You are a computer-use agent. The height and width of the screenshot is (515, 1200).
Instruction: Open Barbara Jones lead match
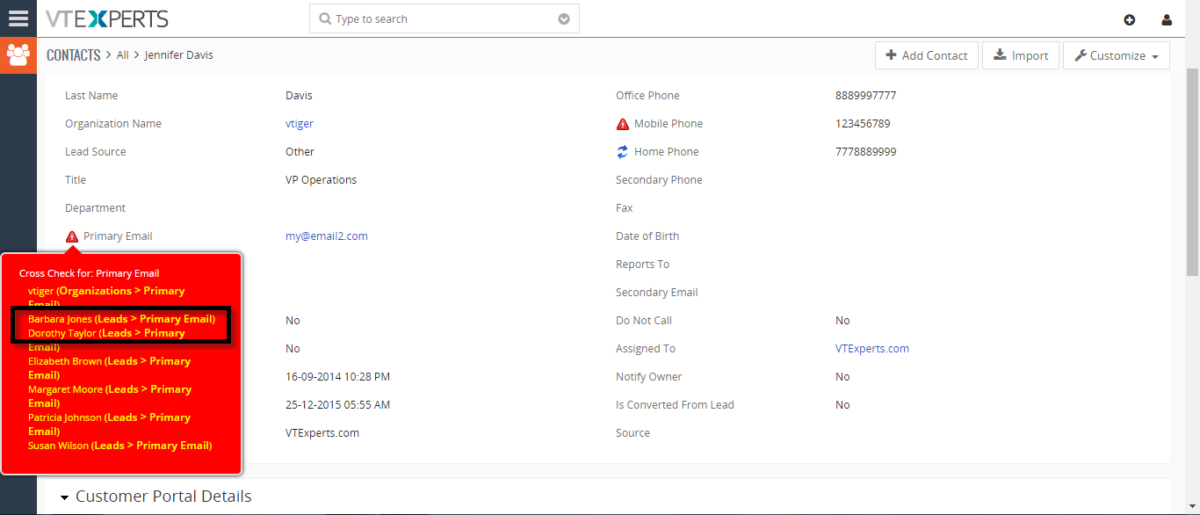[121, 319]
